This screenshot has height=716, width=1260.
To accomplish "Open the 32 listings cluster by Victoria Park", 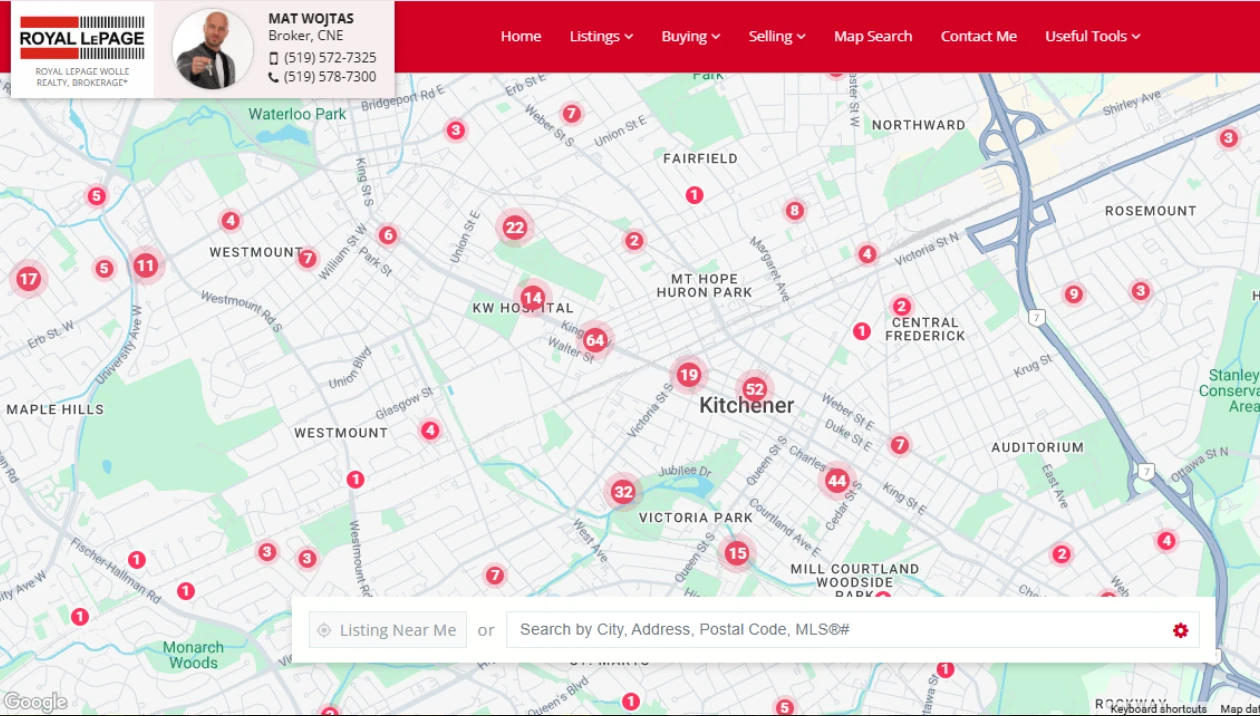I will (x=623, y=491).
